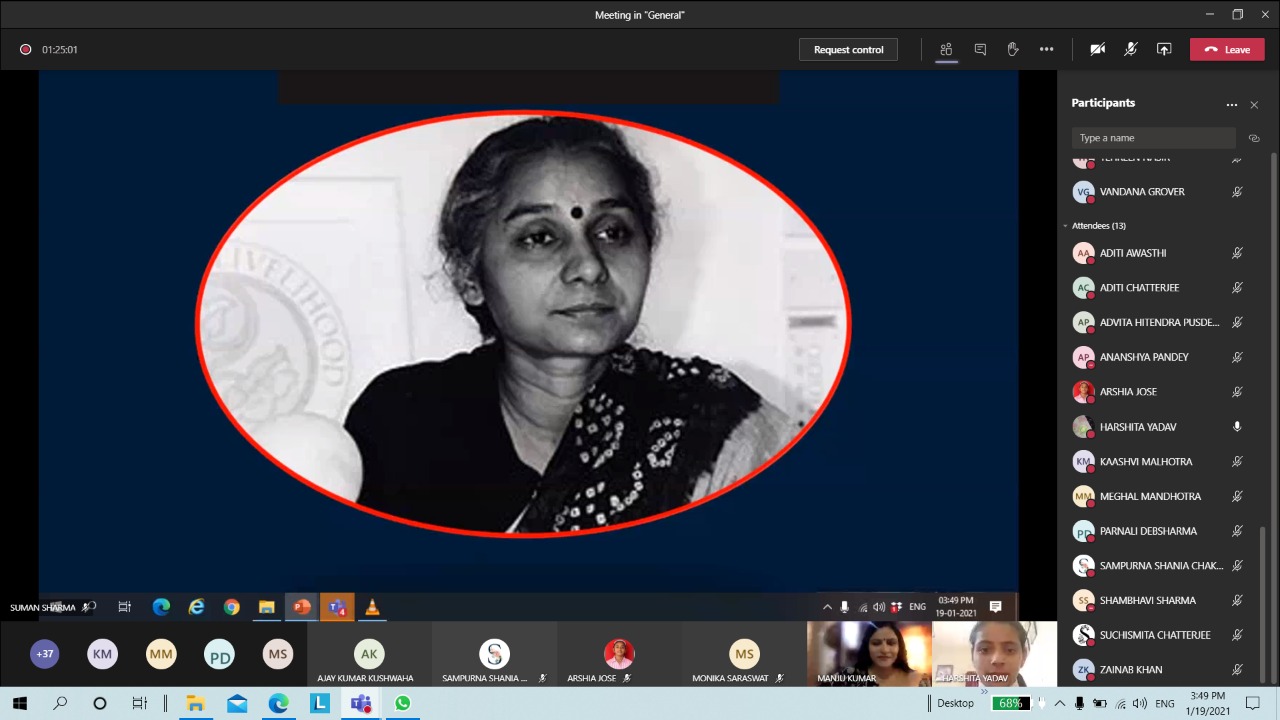Raise your hand in the meeting

(1013, 49)
